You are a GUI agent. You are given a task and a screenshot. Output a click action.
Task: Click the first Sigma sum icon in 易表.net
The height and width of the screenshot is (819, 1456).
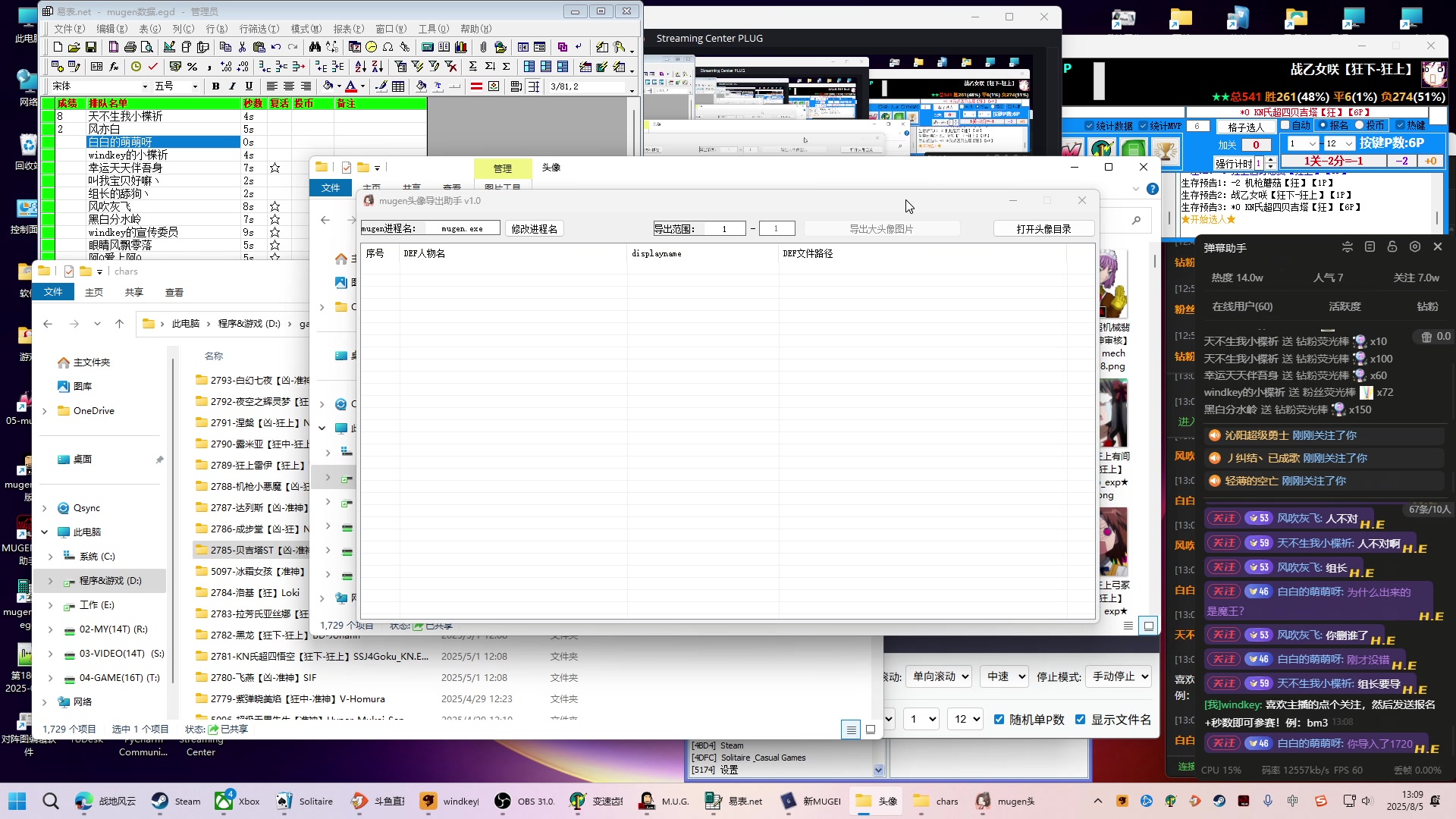472,67
